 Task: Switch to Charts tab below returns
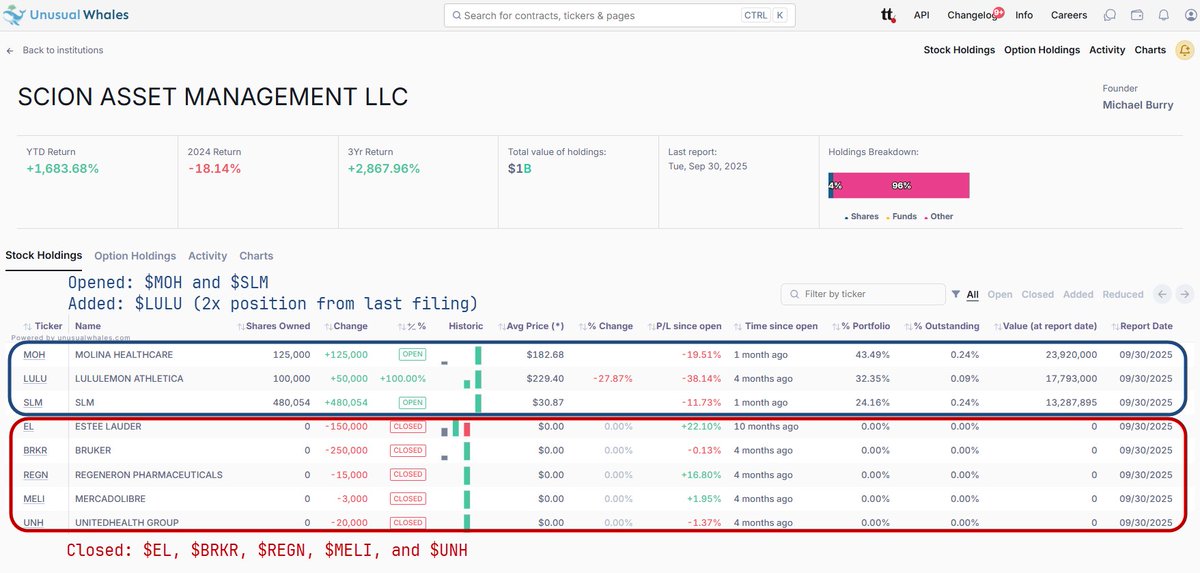[x=256, y=256]
